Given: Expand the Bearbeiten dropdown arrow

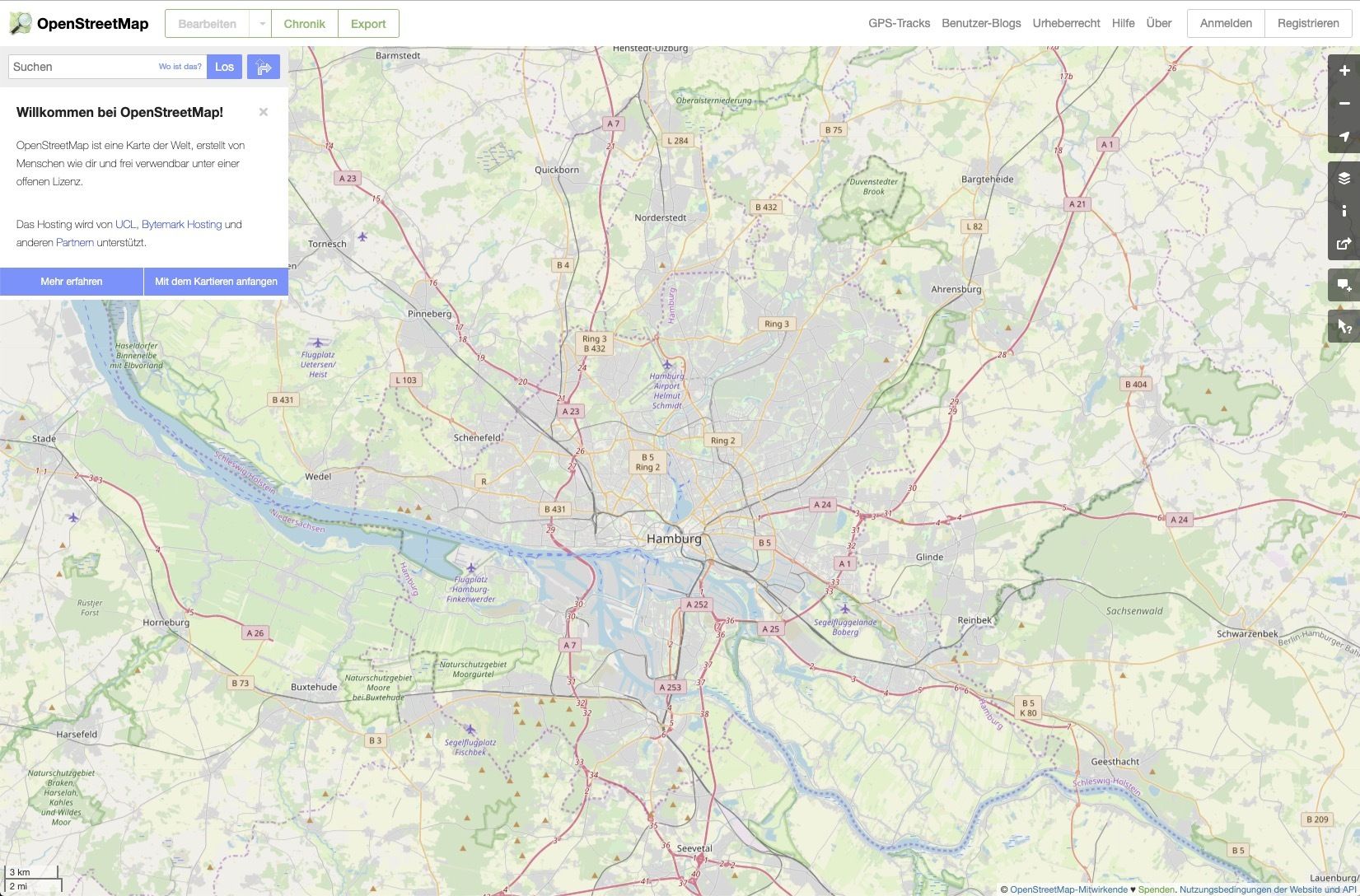Looking at the screenshot, I should tap(261, 24).
